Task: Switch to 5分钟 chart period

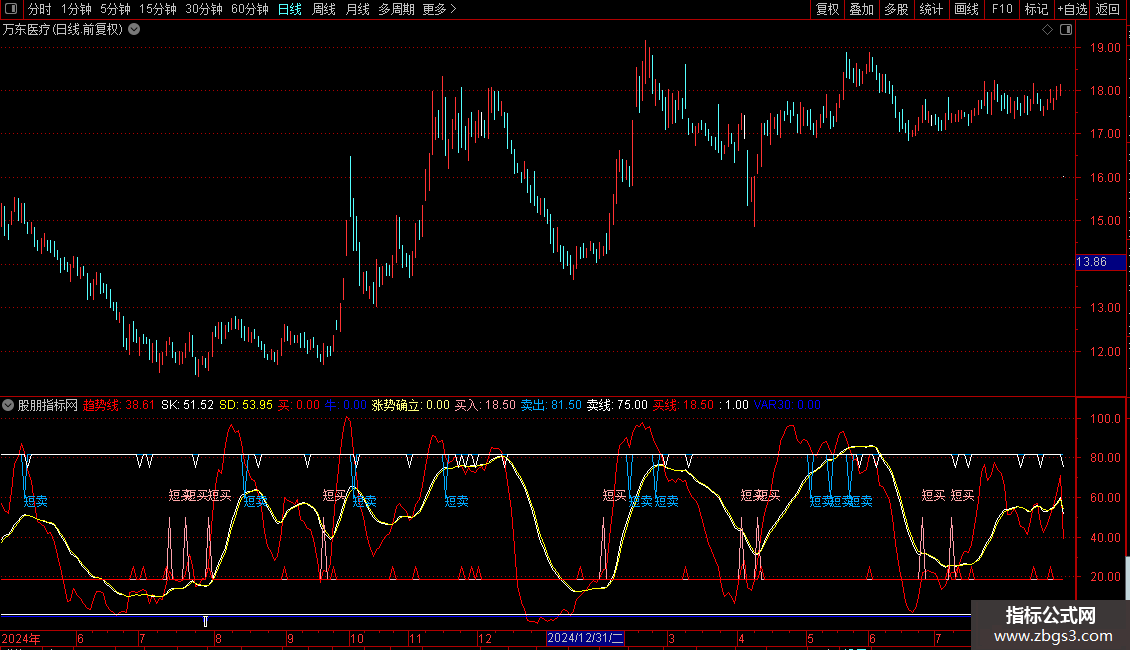Action: [115, 9]
